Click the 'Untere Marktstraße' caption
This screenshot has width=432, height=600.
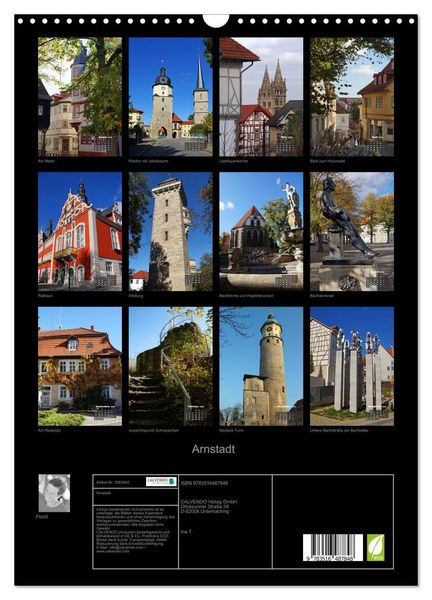tap(339, 430)
